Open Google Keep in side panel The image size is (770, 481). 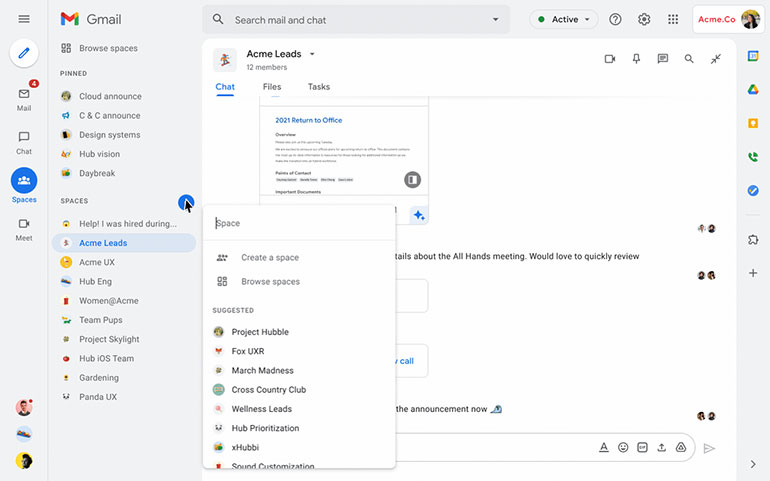point(753,123)
